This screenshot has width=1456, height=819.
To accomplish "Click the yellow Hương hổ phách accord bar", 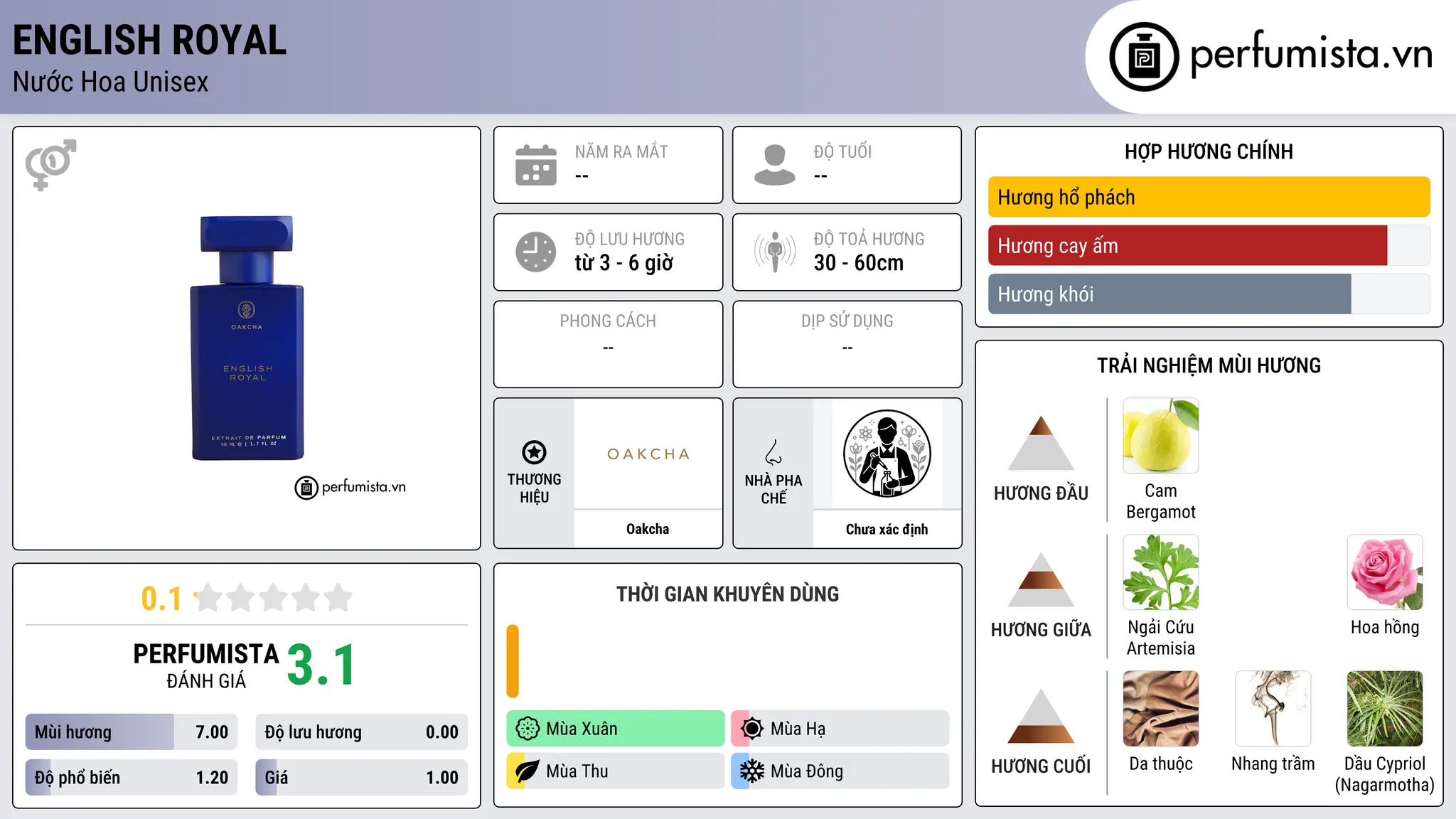I will tap(1209, 197).
